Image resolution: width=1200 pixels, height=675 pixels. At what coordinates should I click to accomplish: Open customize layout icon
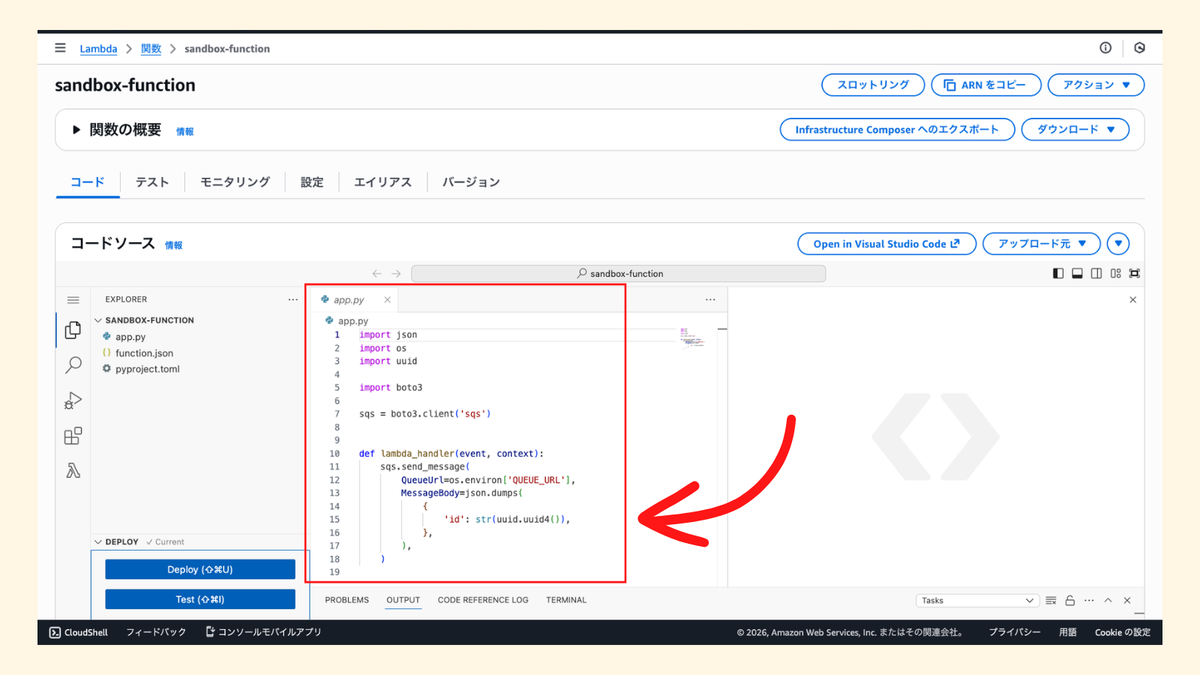[x=1116, y=274]
